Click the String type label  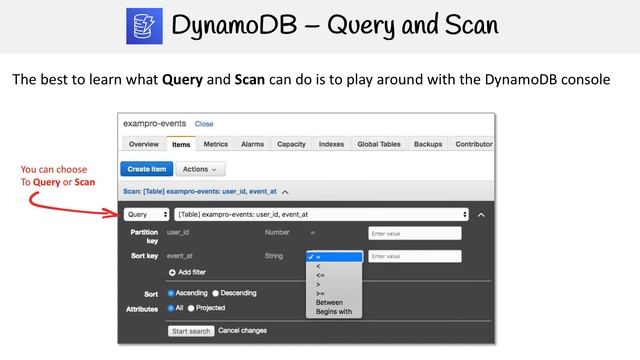click(x=274, y=256)
